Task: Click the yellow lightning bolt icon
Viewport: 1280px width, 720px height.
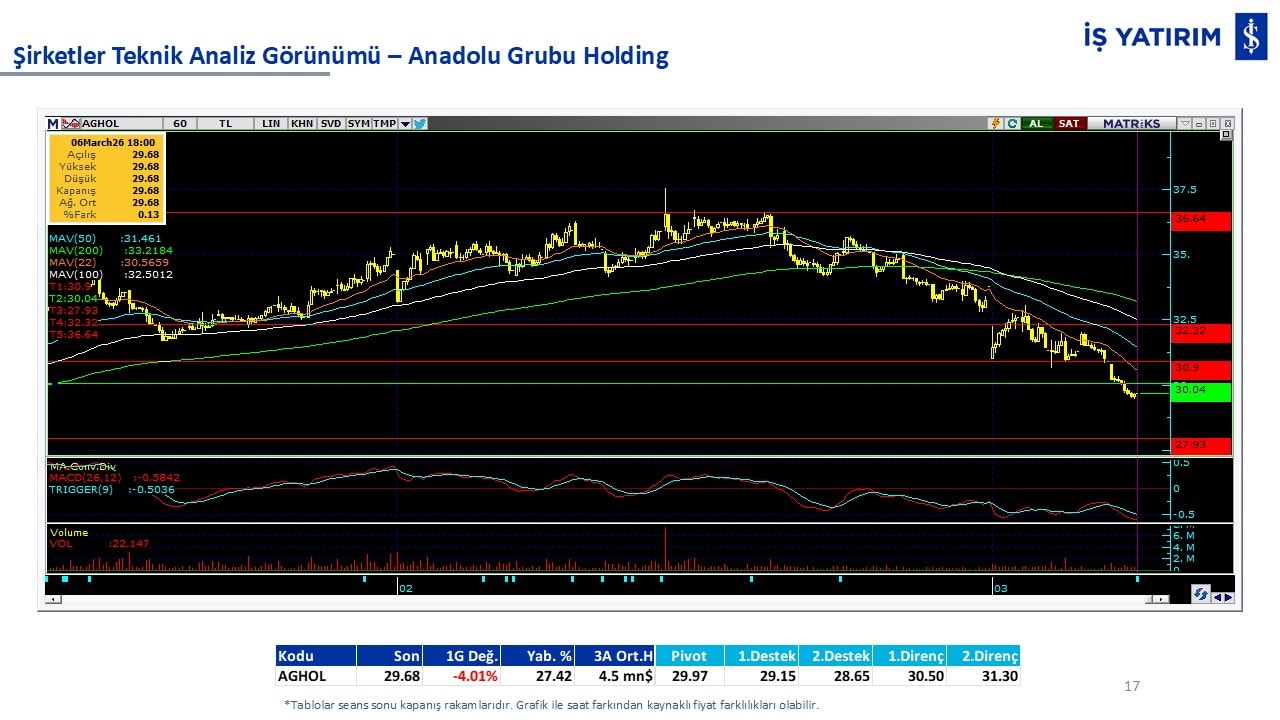Action: pyautogui.click(x=995, y=124)
